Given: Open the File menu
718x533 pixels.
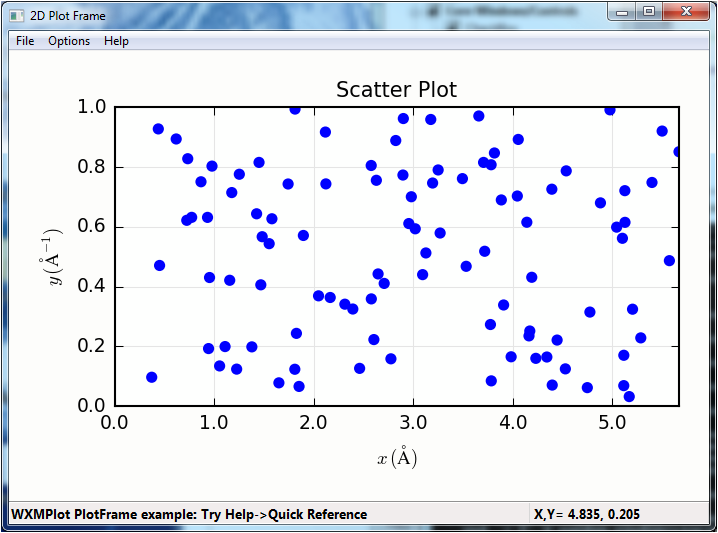Looking at the screenshot, I should [x=25, y=41].
